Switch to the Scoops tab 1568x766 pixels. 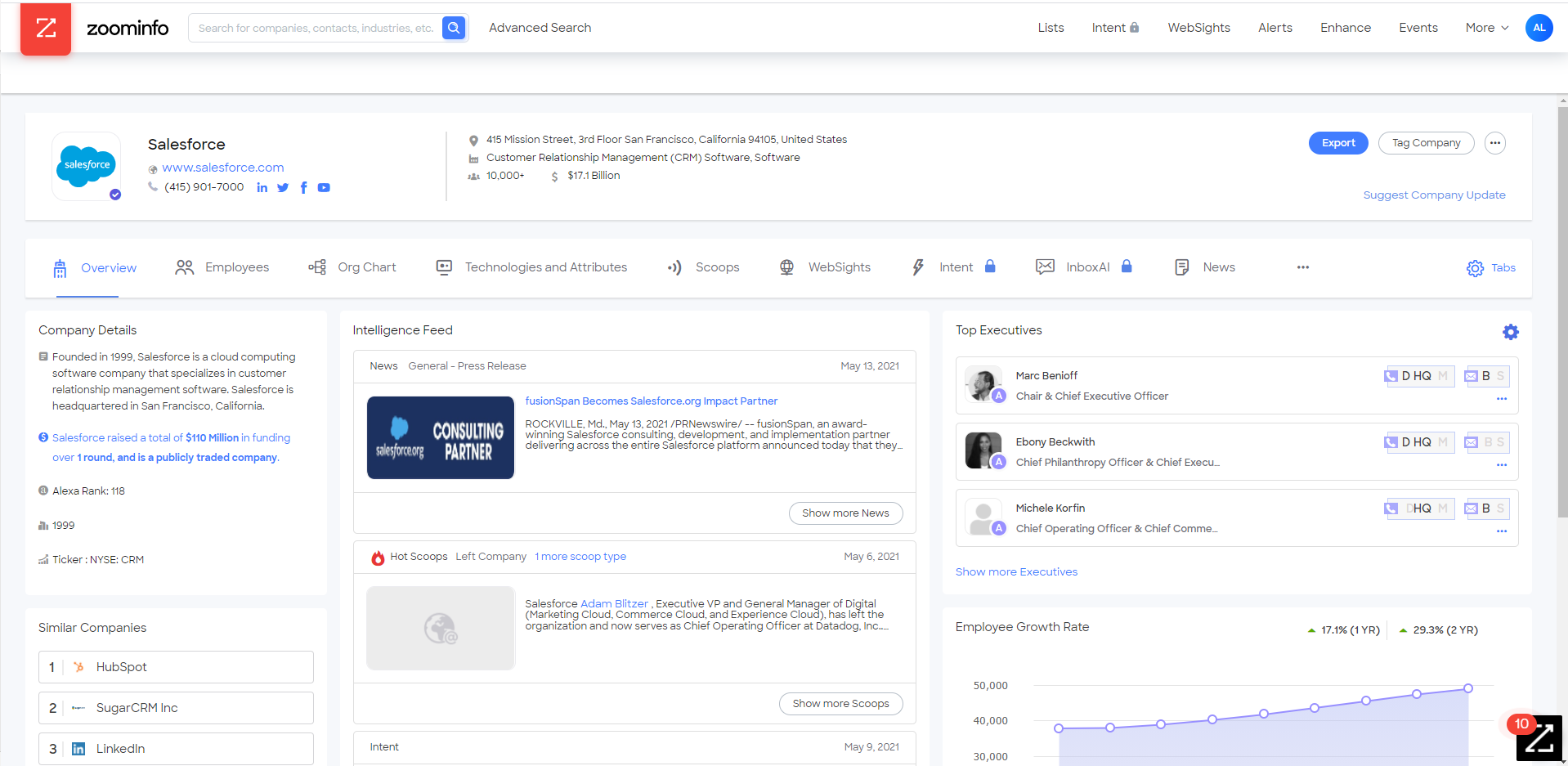703,267
